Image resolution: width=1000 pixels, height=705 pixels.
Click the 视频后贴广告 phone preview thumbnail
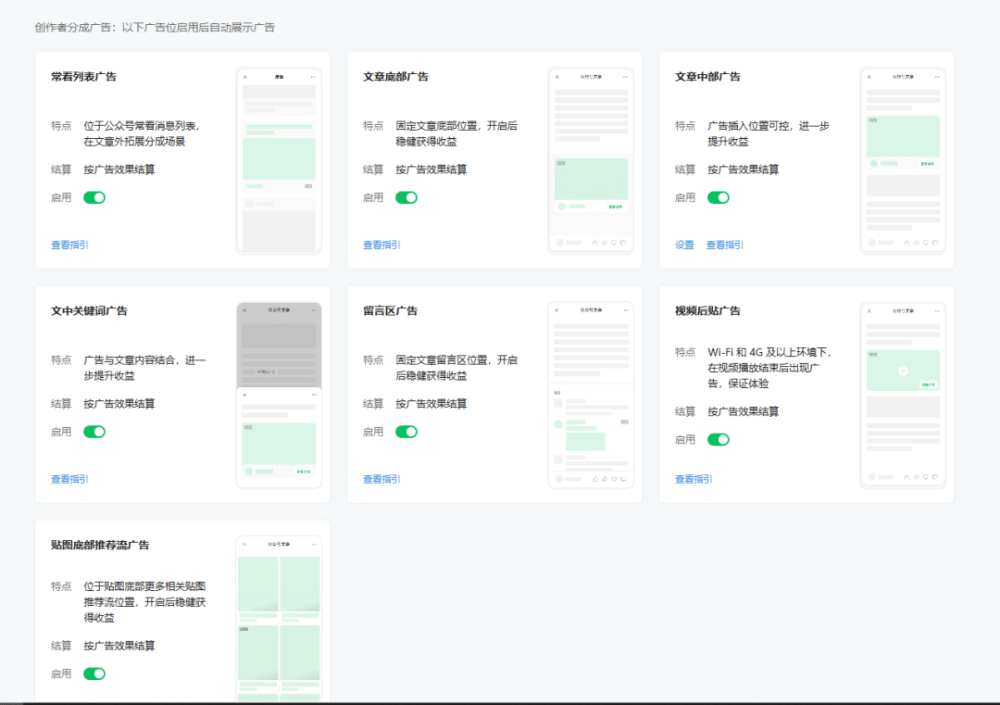click(x=902, y=395)
